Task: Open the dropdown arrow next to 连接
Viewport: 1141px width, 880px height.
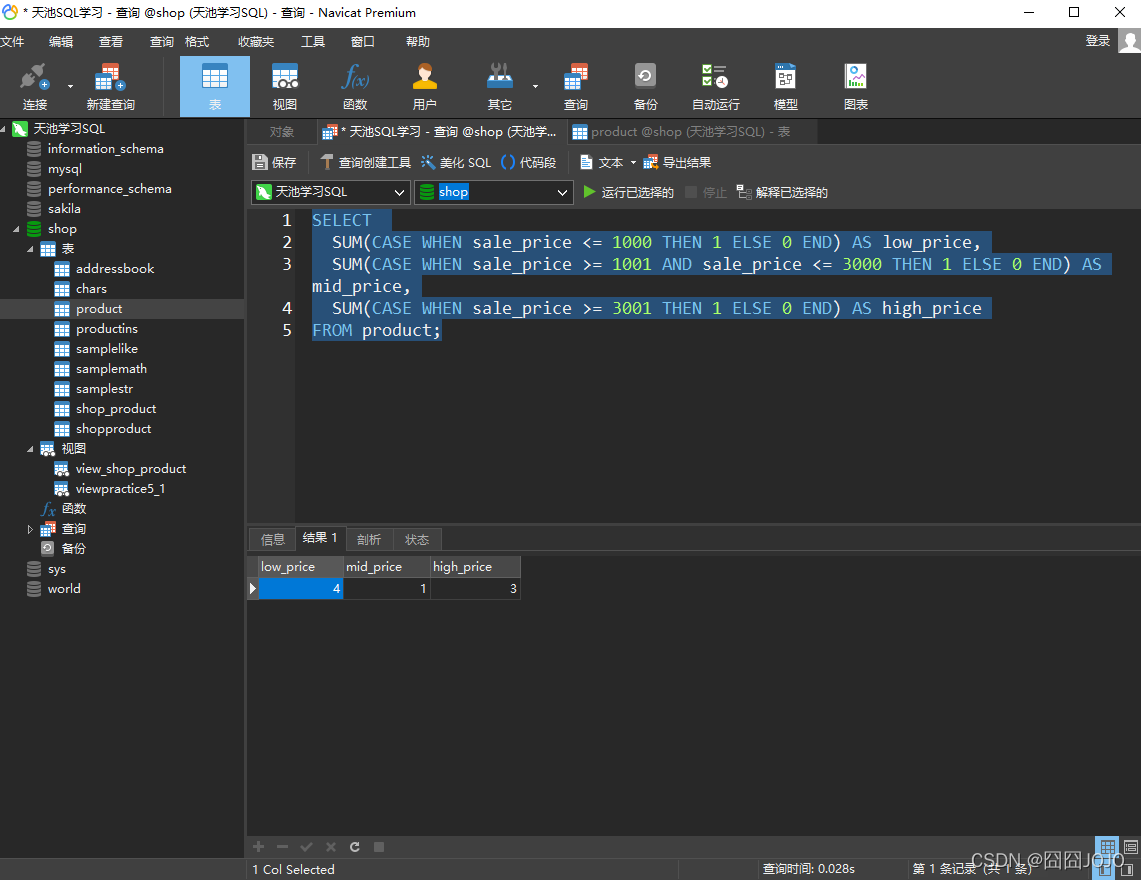Action: click(71, 87)
